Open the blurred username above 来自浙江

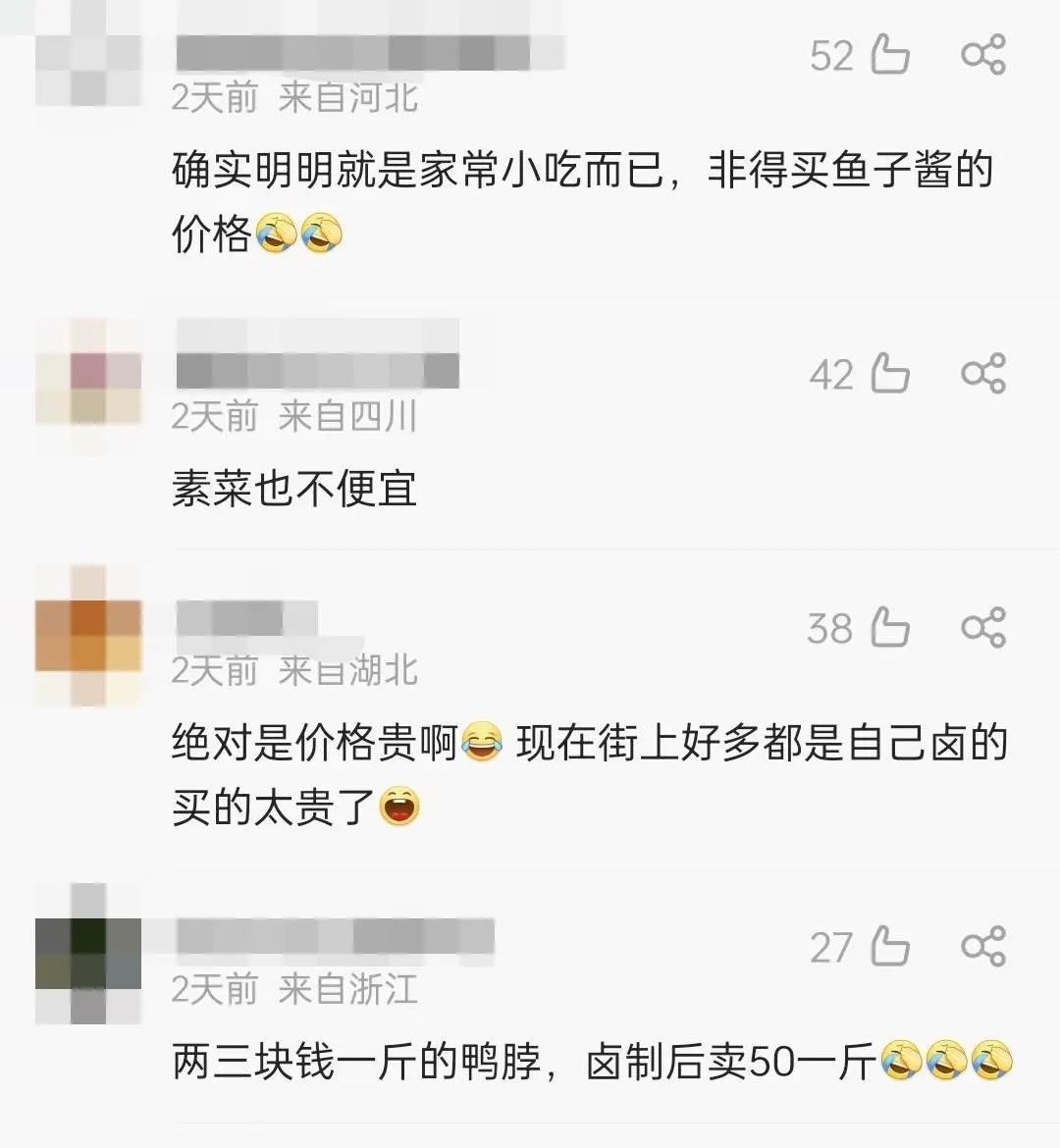pos(335,936)
